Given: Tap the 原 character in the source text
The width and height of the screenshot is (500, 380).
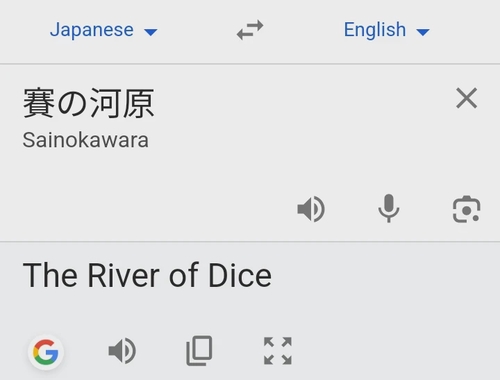Looking at the screenshot, I should point(138,103).
